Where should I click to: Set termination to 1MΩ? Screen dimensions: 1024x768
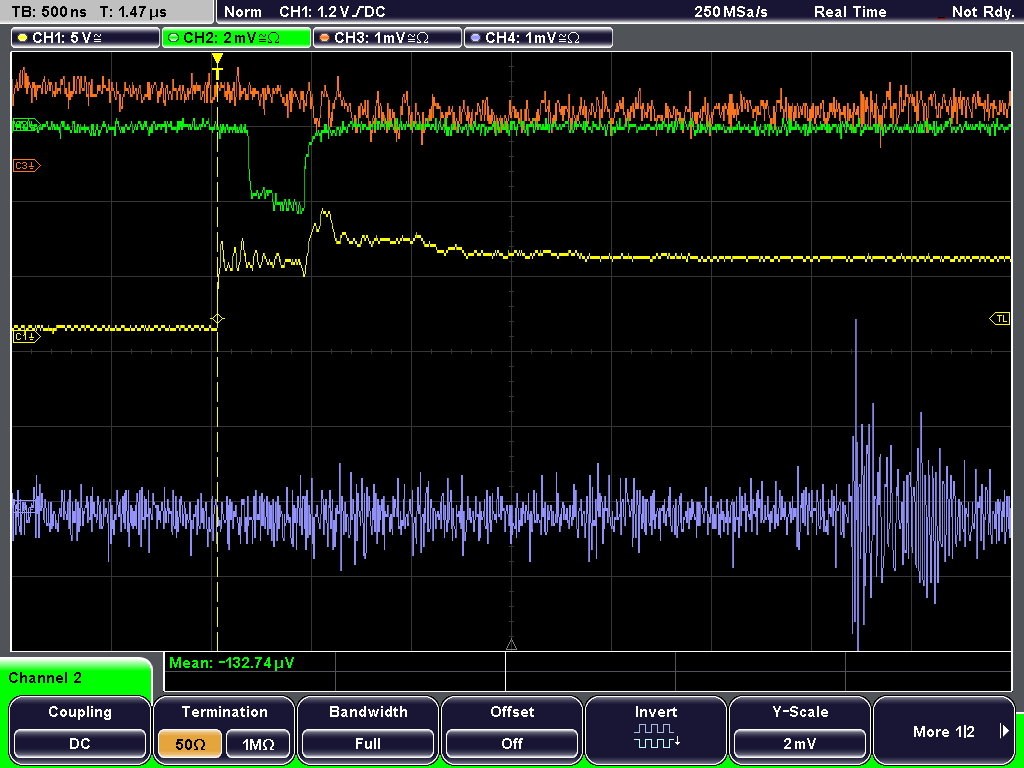[x=258, y=744]
